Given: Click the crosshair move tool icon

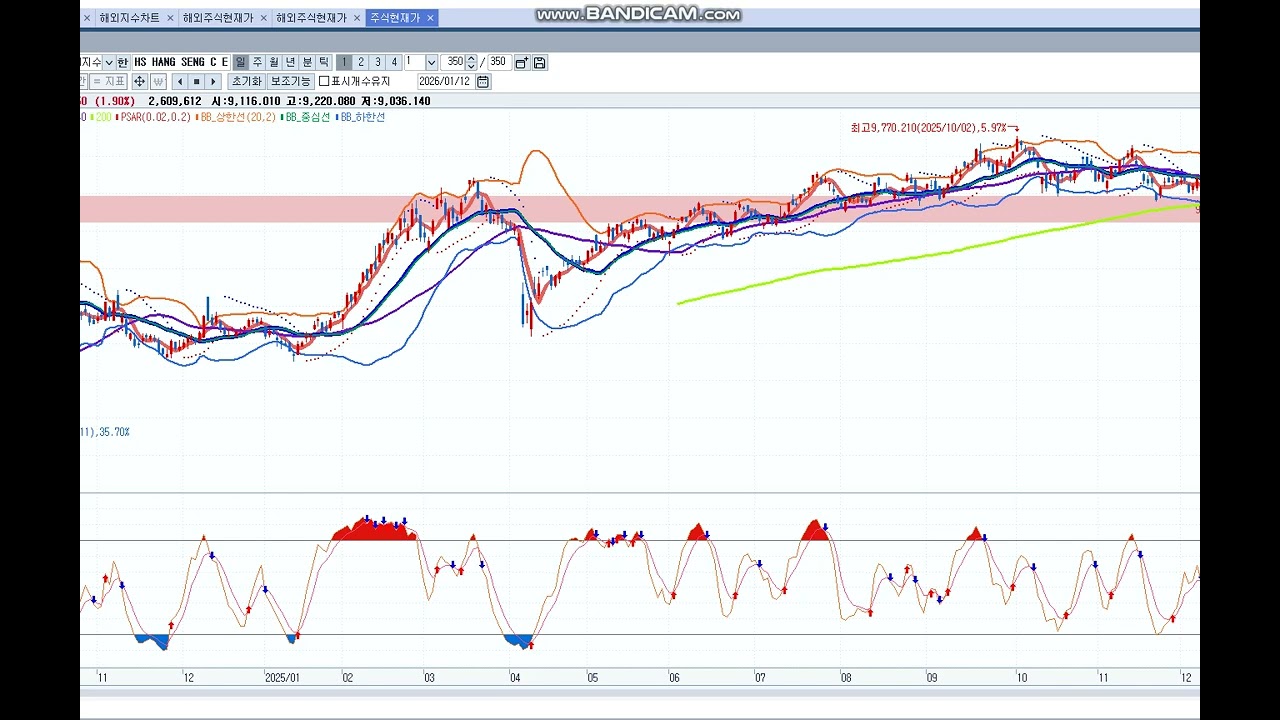Looking at the screenshot, I should (140, 82).
